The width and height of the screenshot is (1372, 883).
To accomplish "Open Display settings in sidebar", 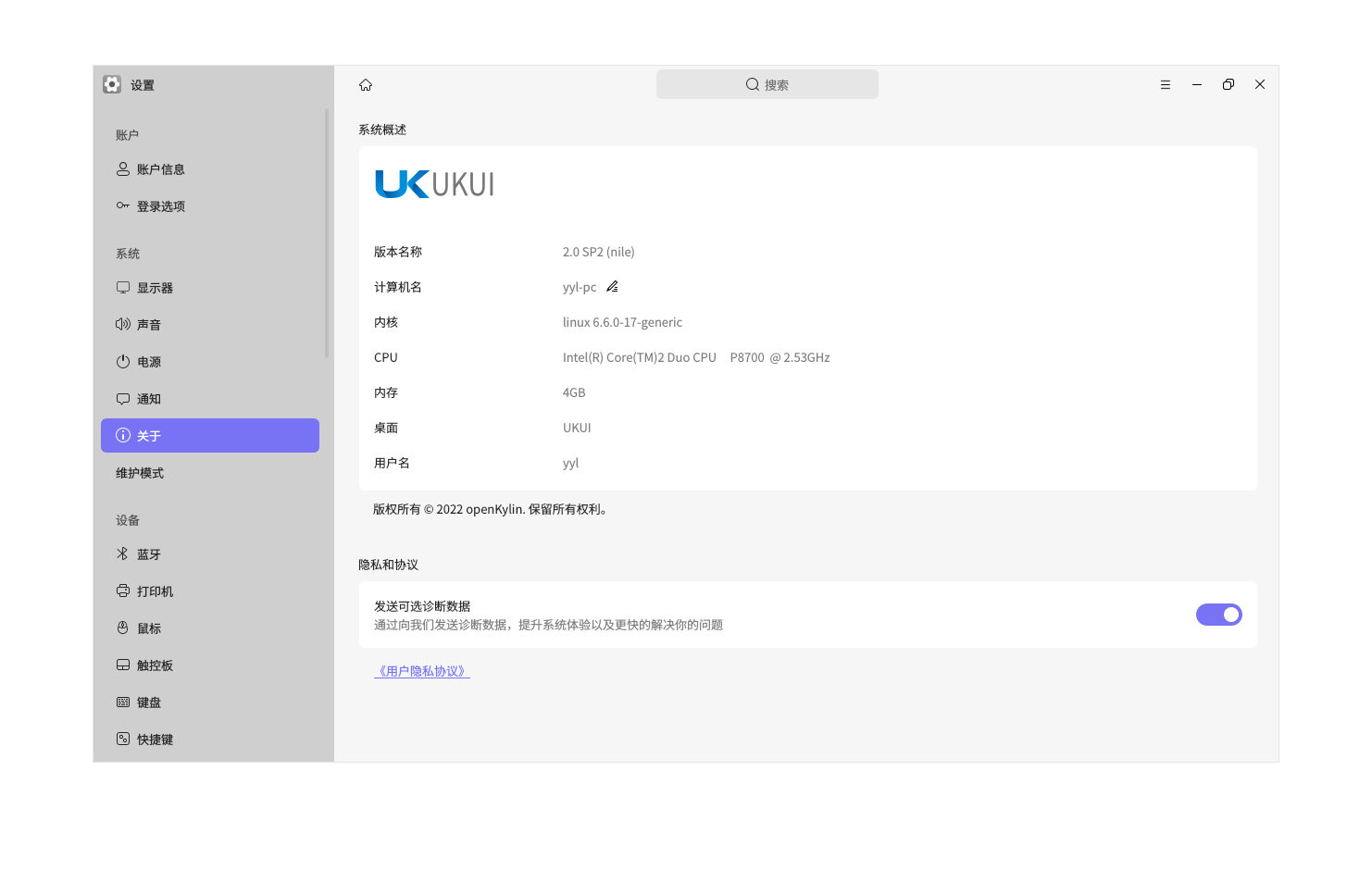I will (155, 288).
